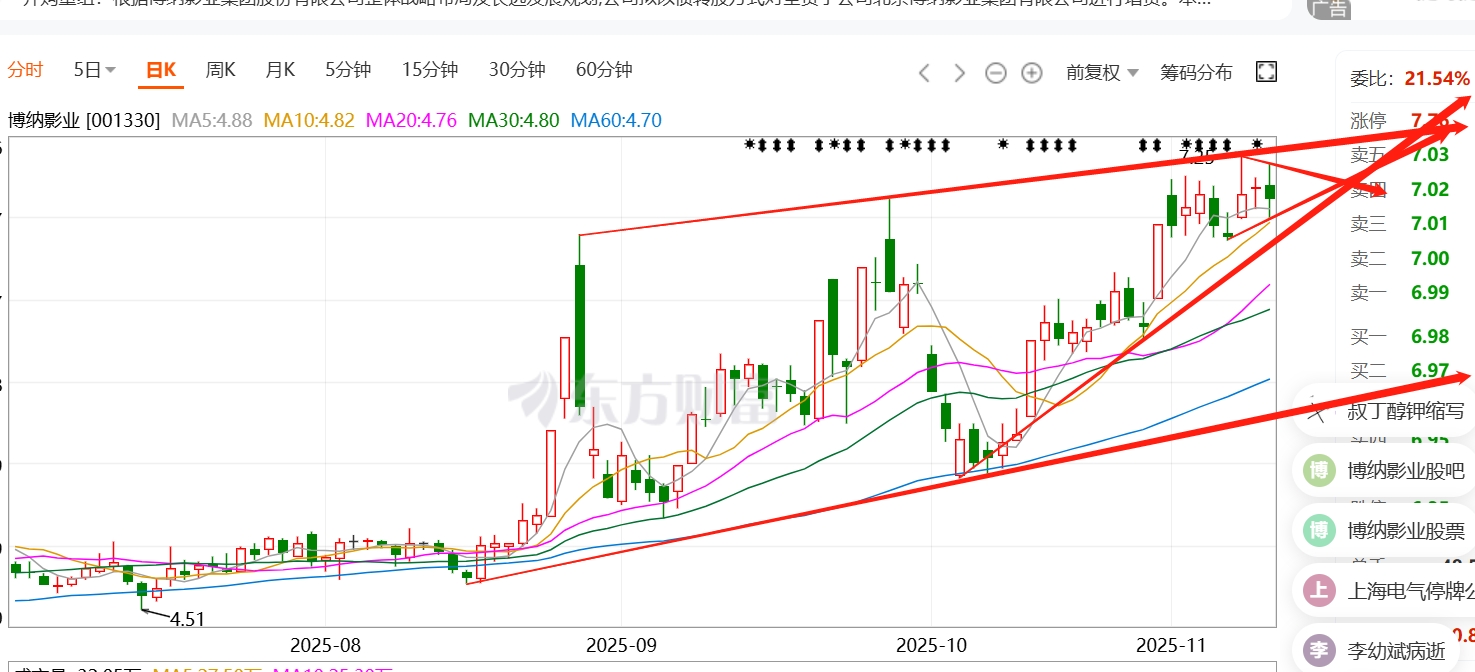Viewport: 1475px width, 672px height.
Task: Click the 博纳影业 [001330] stock title
Action: click(x=84, y=121)
